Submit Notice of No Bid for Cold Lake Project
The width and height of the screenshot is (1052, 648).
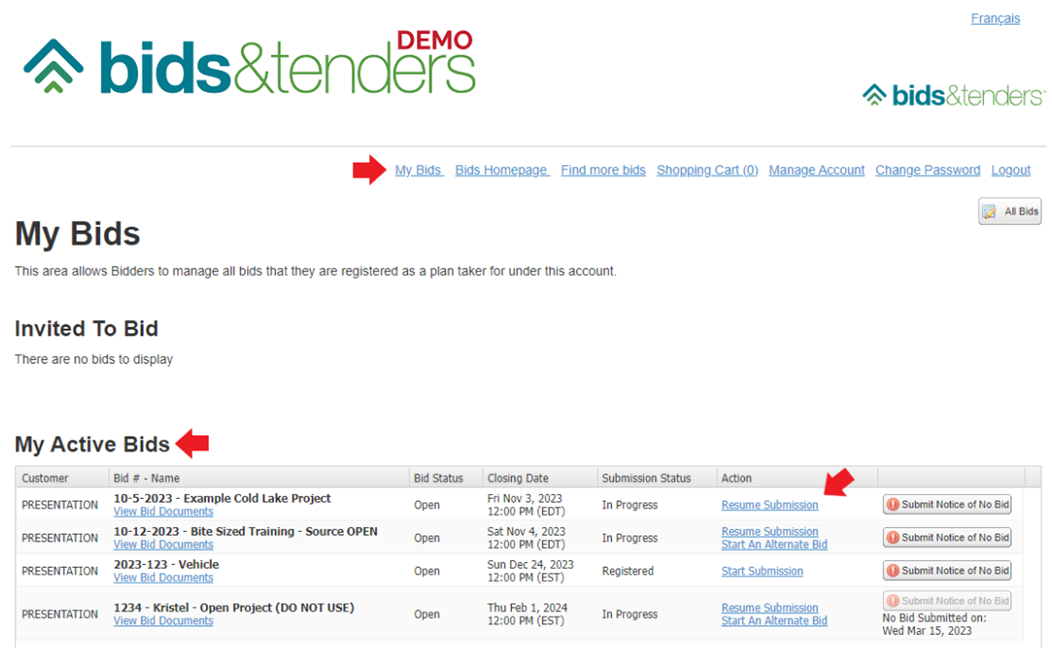point(947,505)
